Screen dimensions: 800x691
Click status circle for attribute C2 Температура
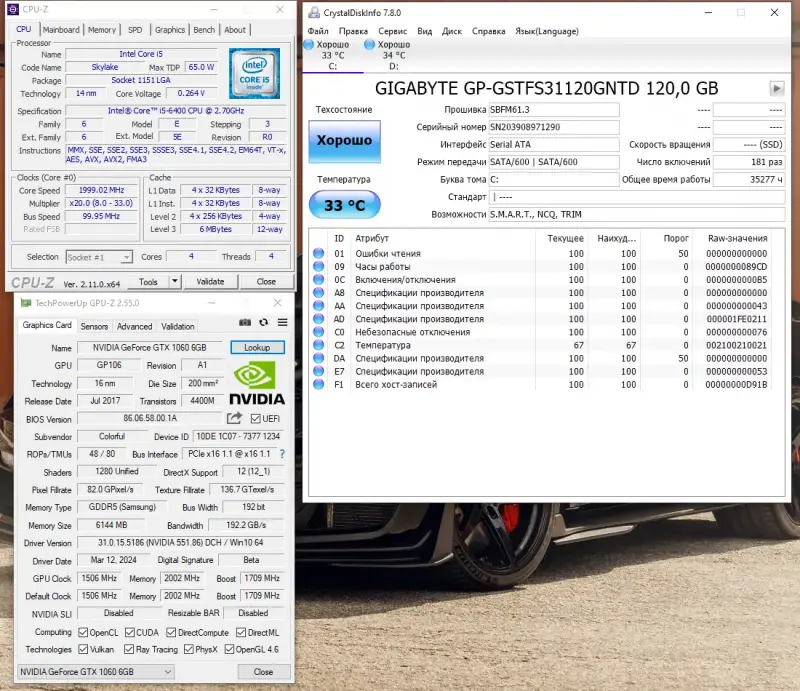tap(318, 345)
